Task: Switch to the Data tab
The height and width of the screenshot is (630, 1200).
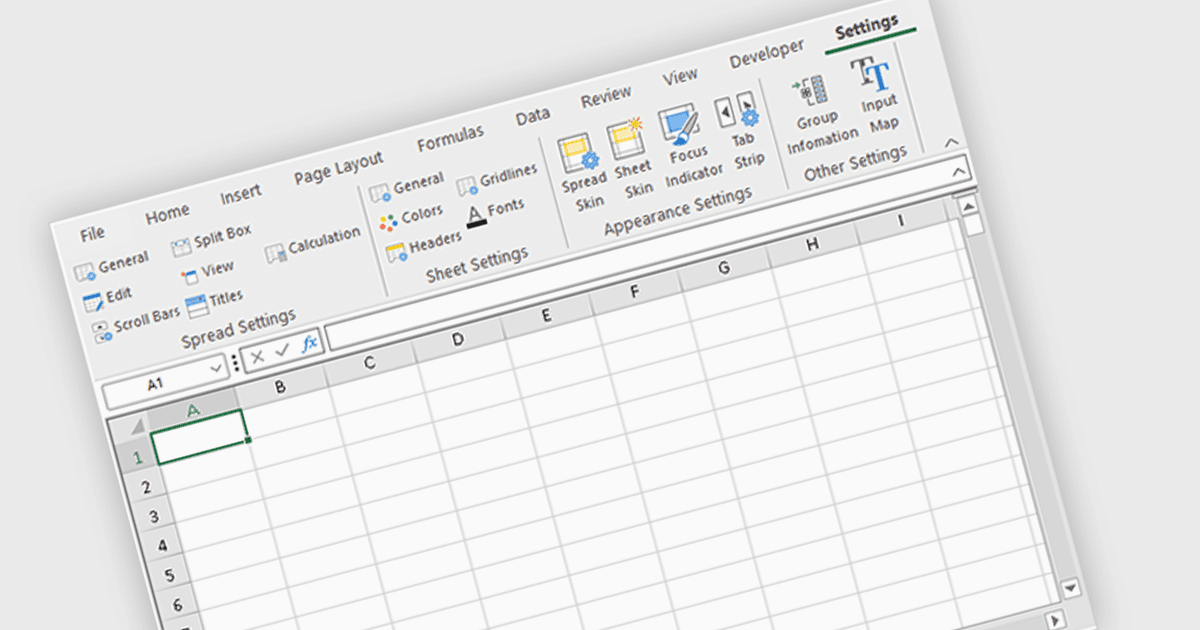Action: coord(533,117)
